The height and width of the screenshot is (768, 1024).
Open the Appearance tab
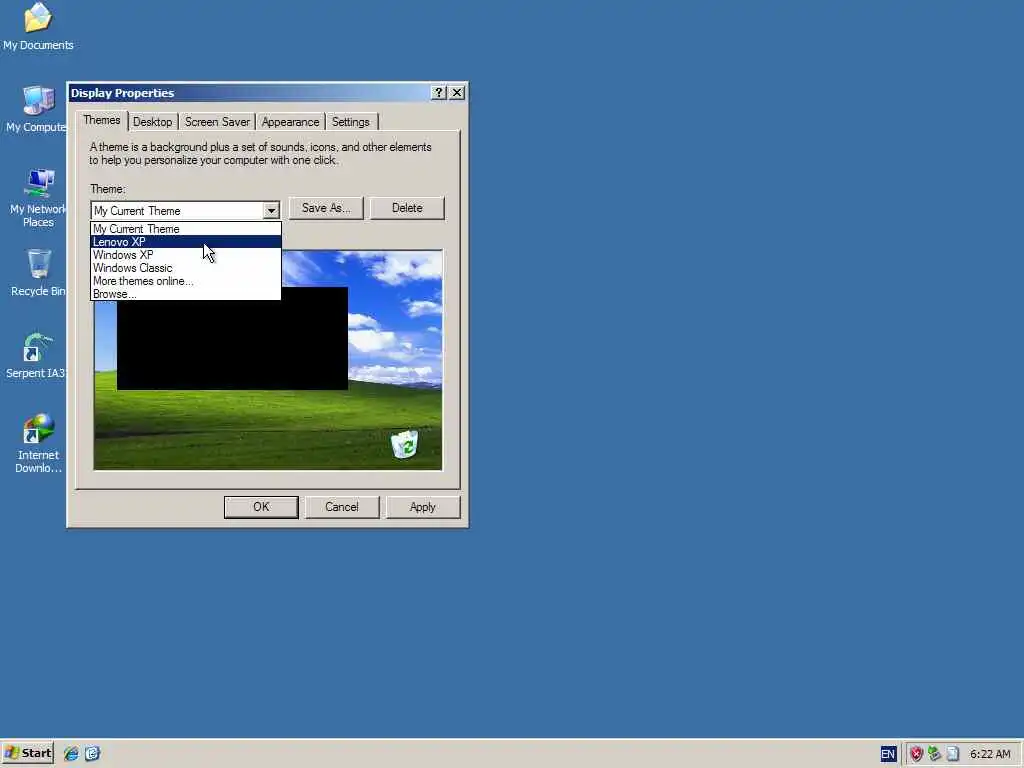coord(291,122)
